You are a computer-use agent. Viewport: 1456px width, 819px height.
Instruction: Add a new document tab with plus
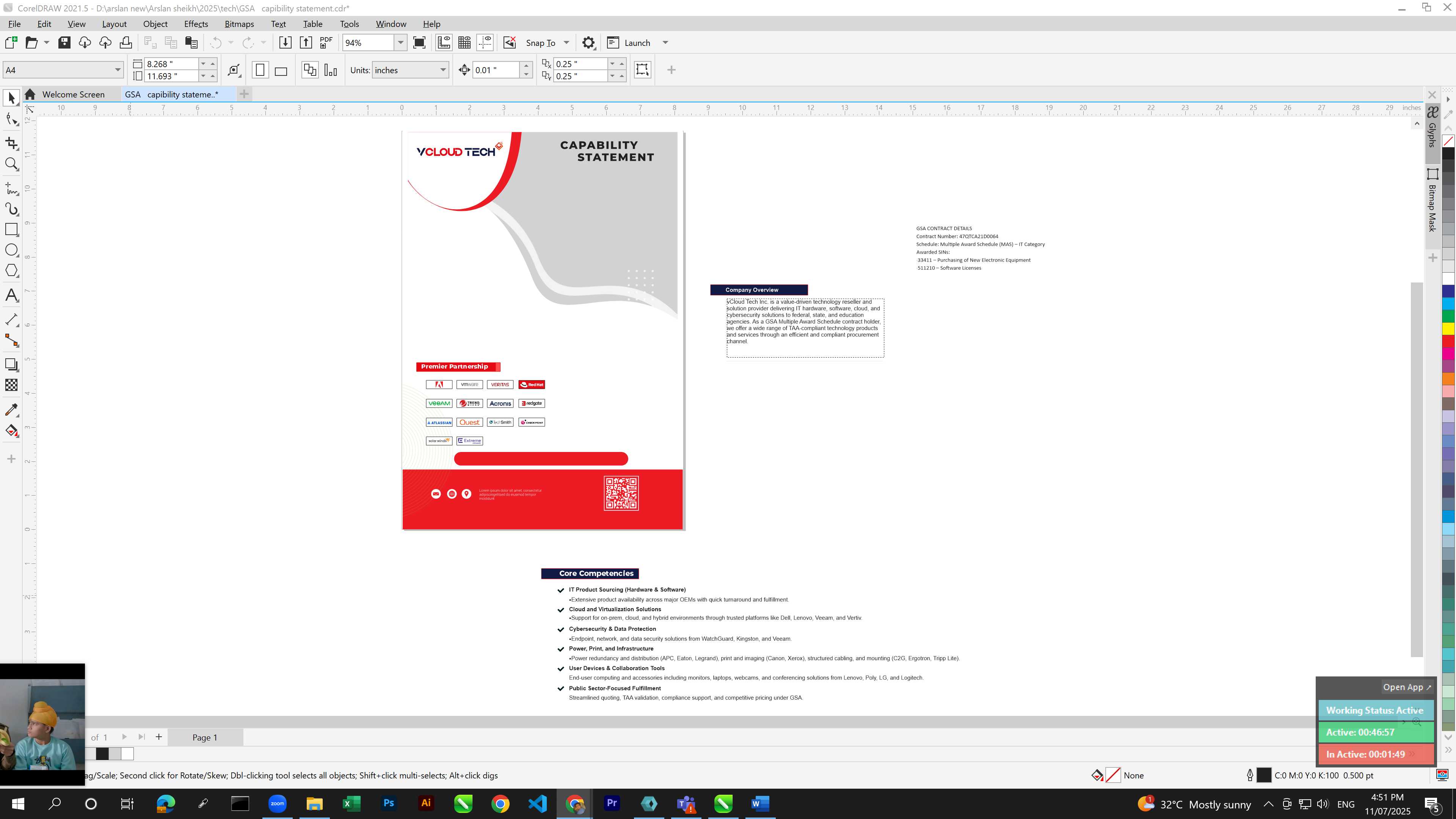tap(244, 94)
